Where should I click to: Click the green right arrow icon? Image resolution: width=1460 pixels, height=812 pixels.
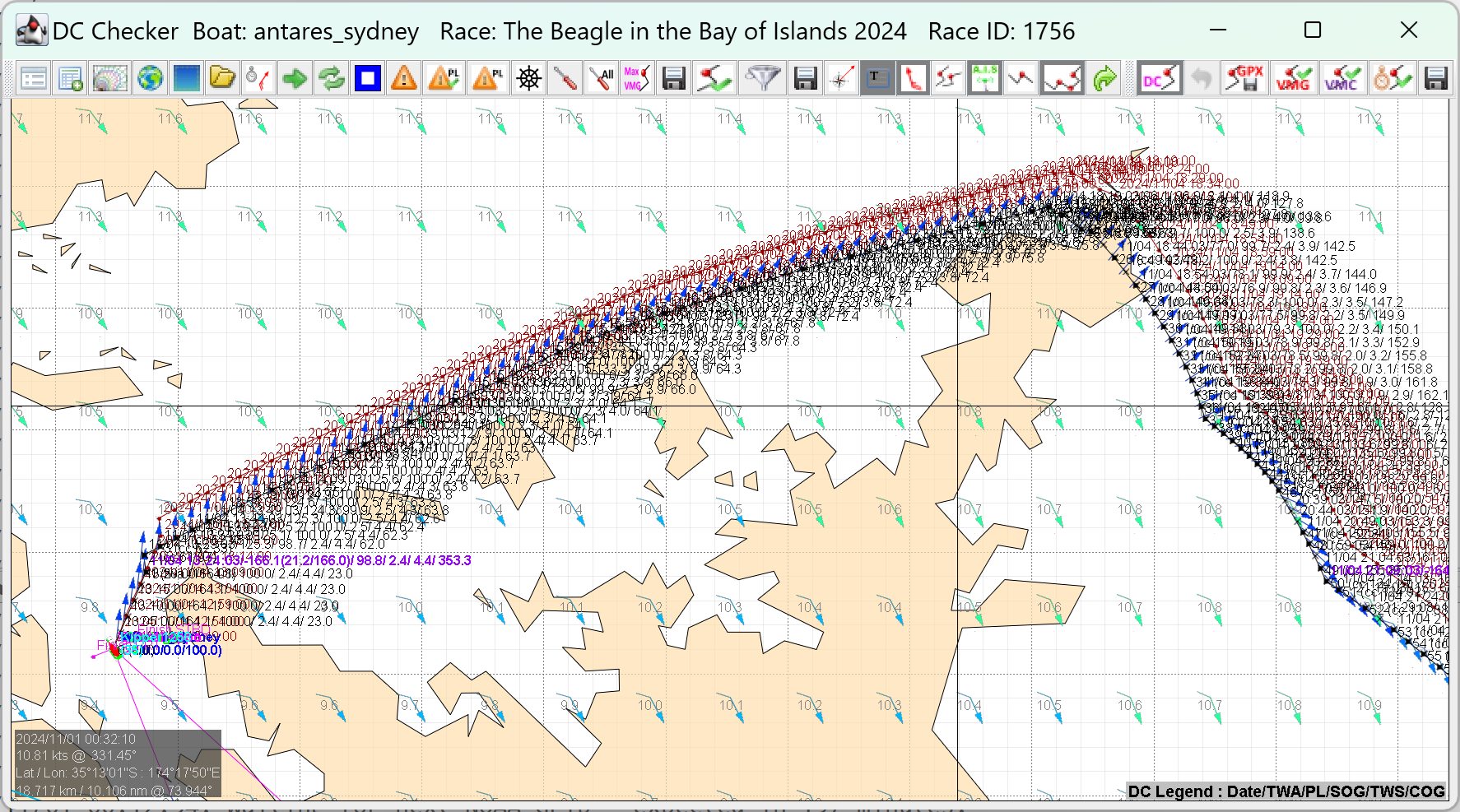point(295,79)
